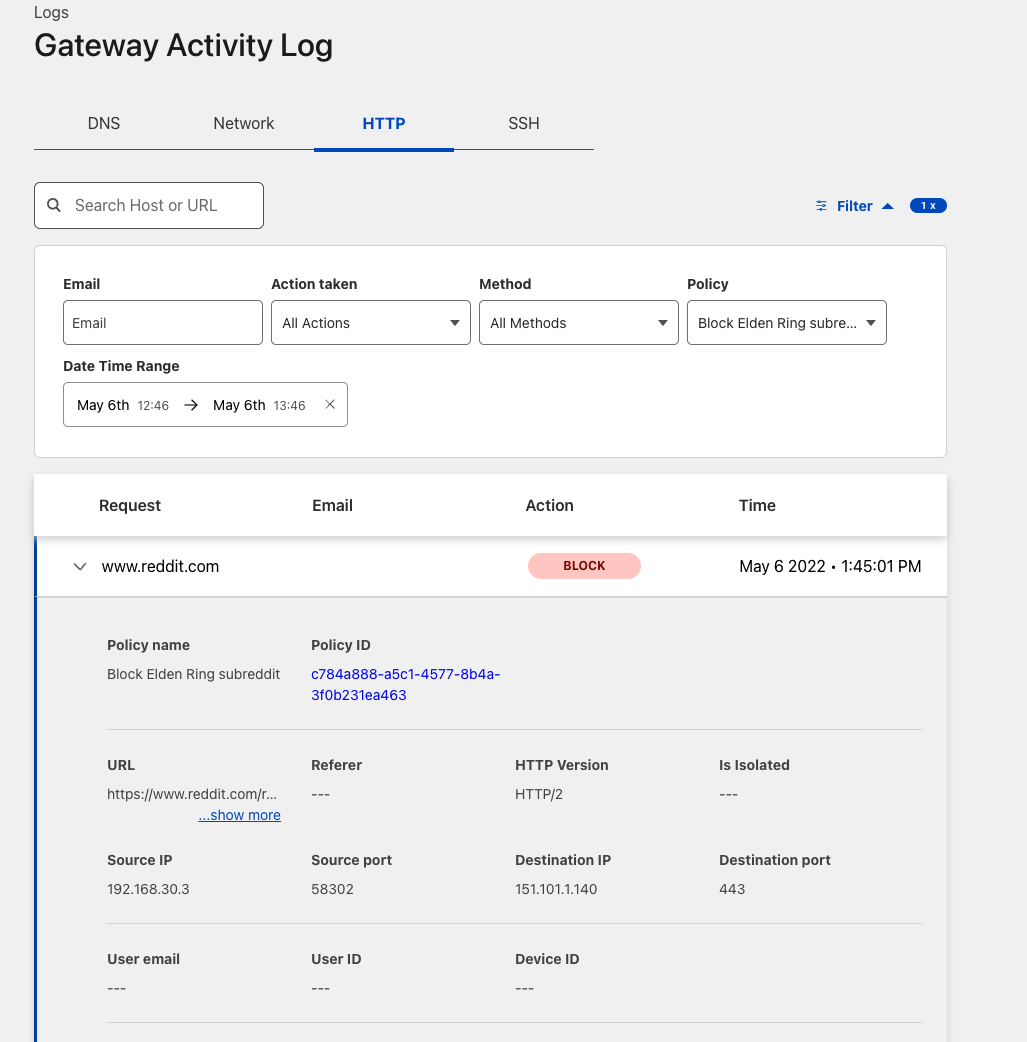Image resolution: width=1027 pixels, height=1042 pixels.
Task: Switch to the SSH tab
Action: [523, 123]
